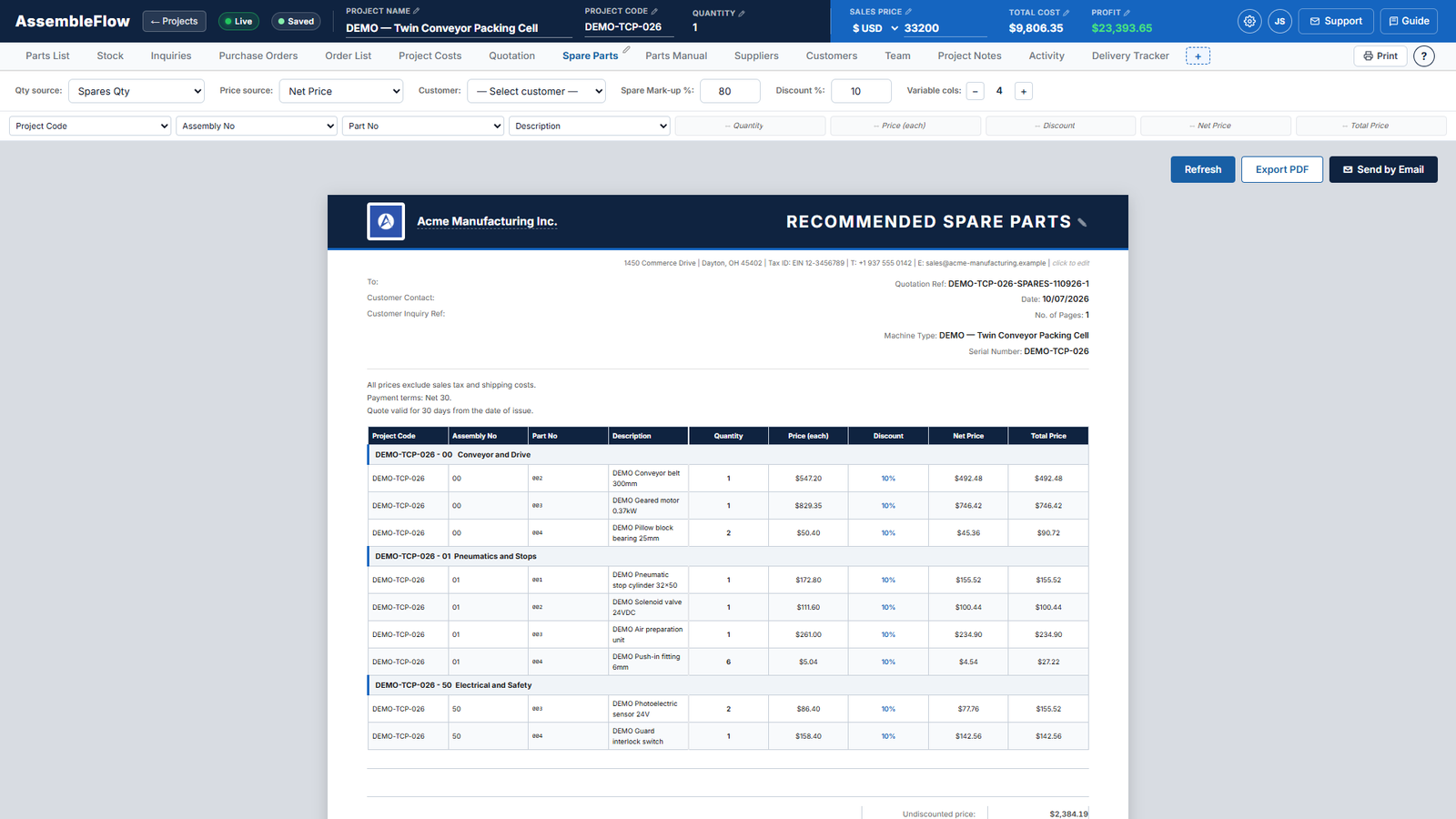The image size is (1456, 819).
Task: Click the Total Price placeholder column slot
Action: pos(1371,126)
